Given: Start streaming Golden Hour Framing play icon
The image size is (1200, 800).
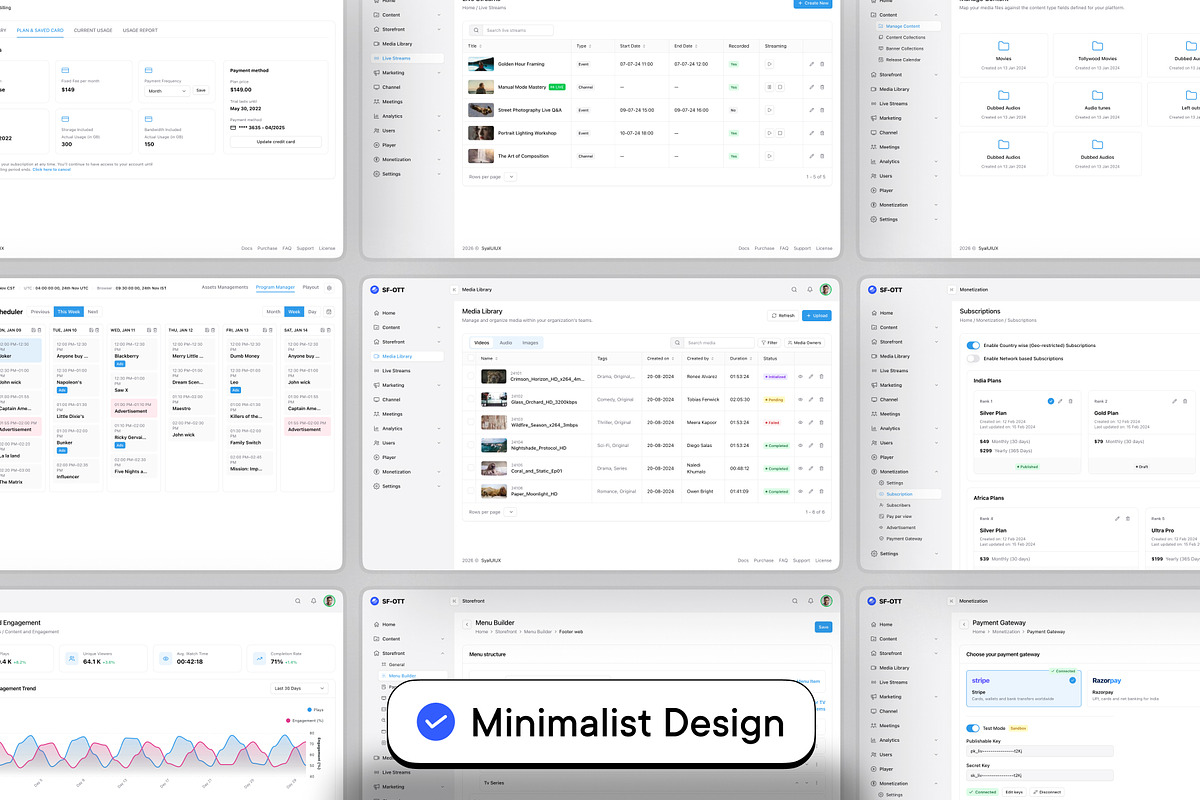Looking at the screenshot, I should pos(769,64).
